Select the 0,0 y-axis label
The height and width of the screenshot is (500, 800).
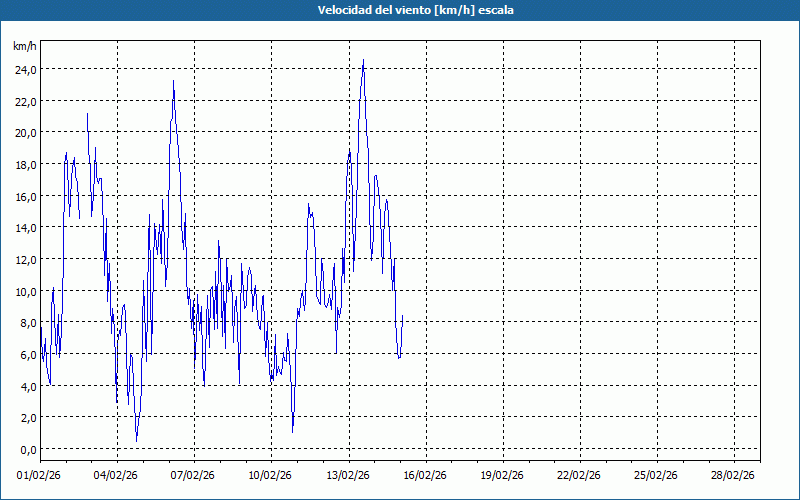click(x=27, y=449)
